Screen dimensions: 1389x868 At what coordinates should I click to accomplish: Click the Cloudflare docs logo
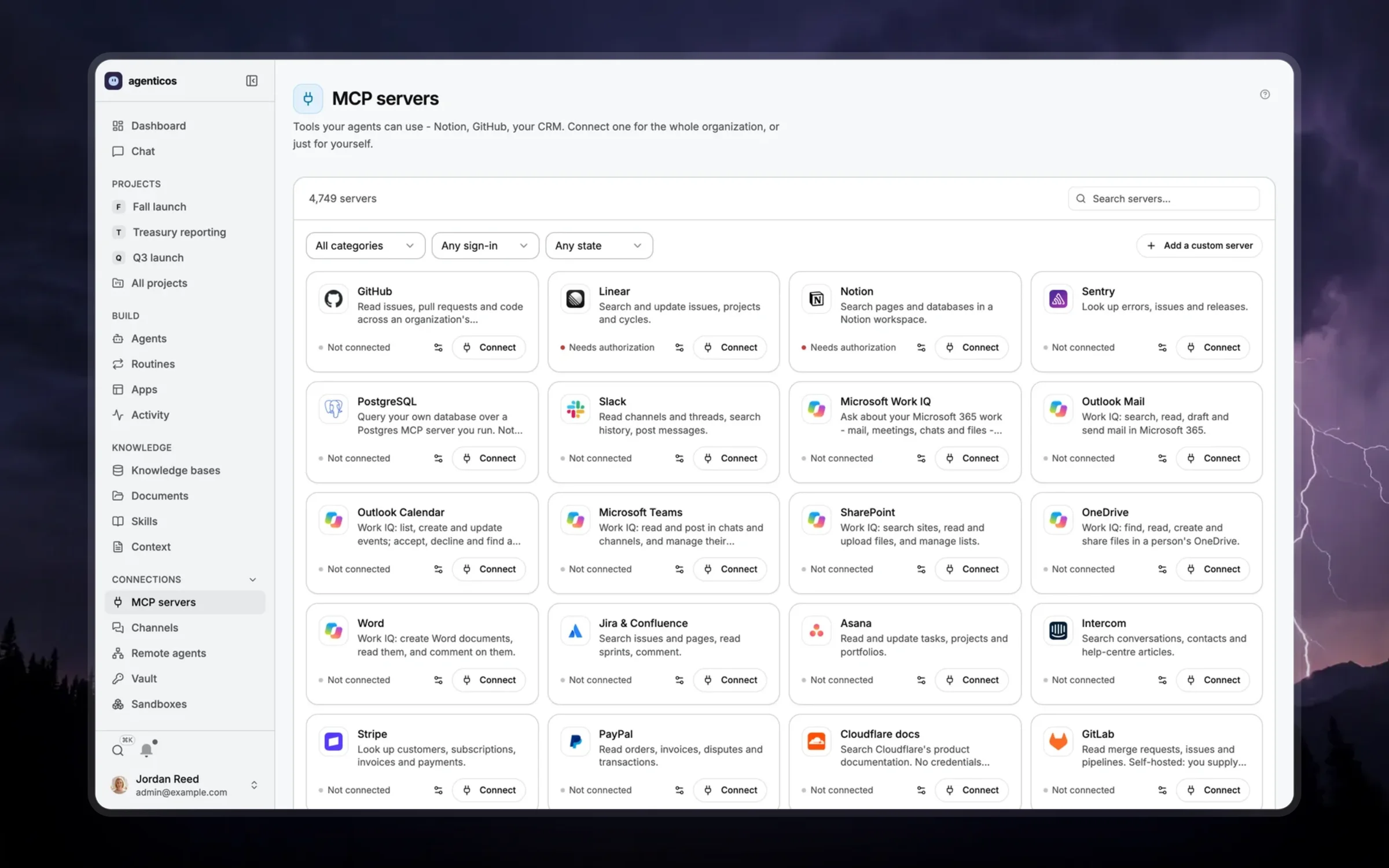tap(817, 741)
